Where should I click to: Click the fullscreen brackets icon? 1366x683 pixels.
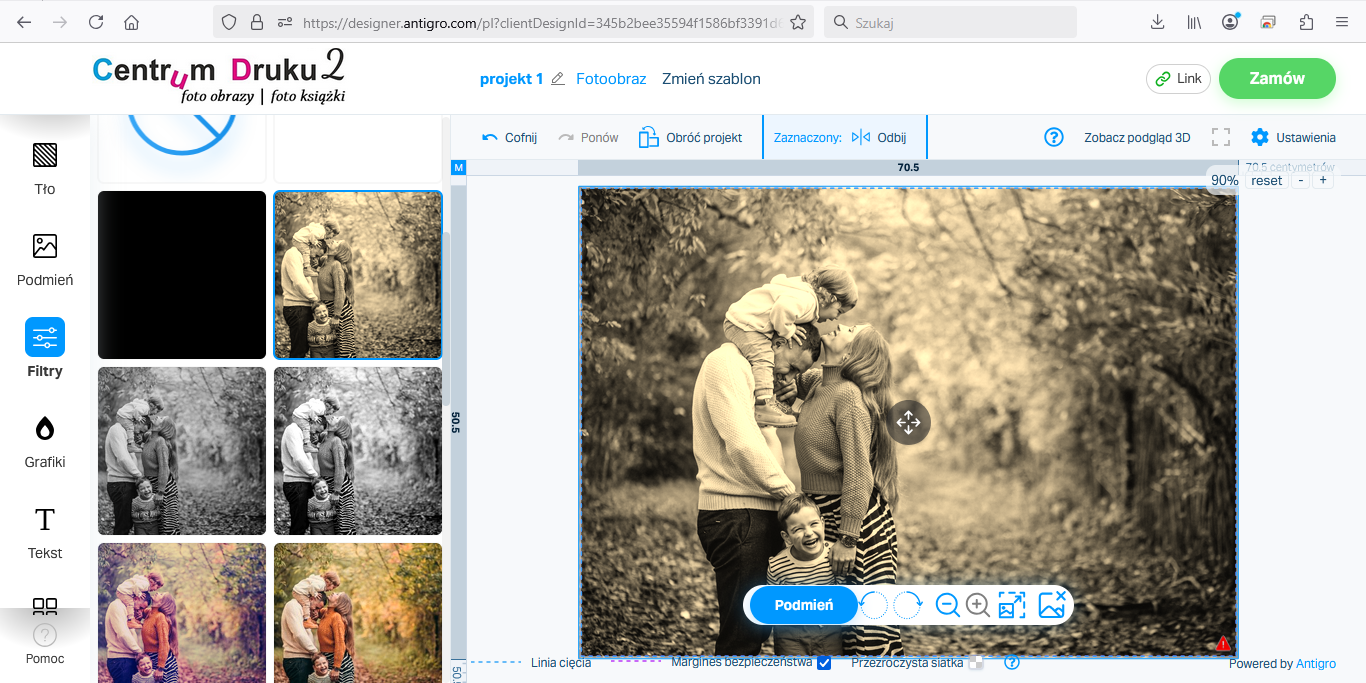coord(1220,137)
